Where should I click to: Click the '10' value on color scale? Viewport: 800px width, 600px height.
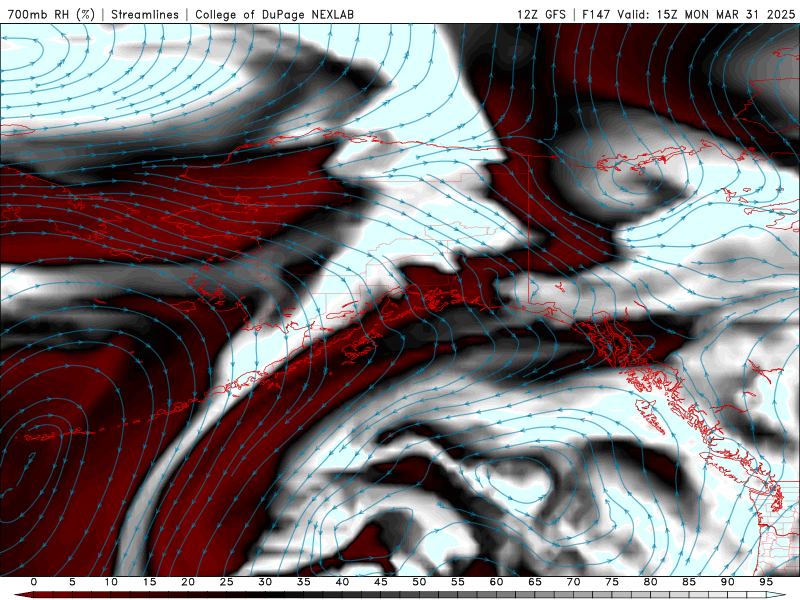point(111,582)
